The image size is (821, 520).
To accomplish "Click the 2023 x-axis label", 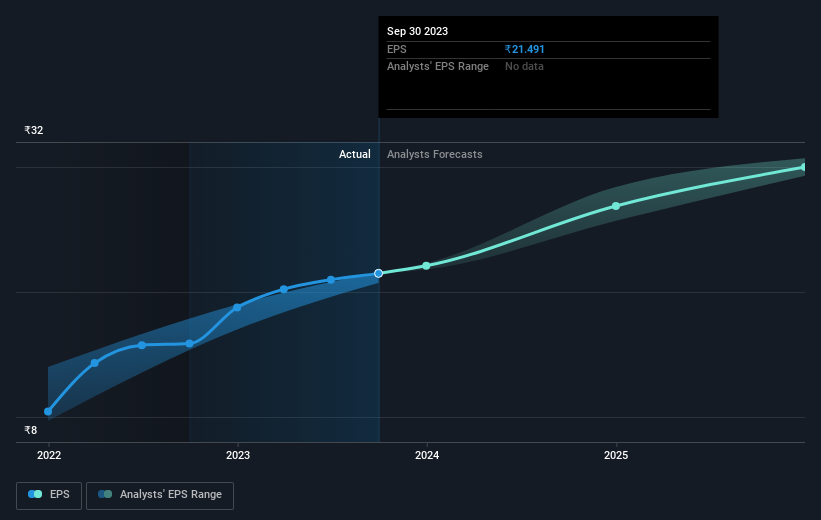I will pos(238,456).
